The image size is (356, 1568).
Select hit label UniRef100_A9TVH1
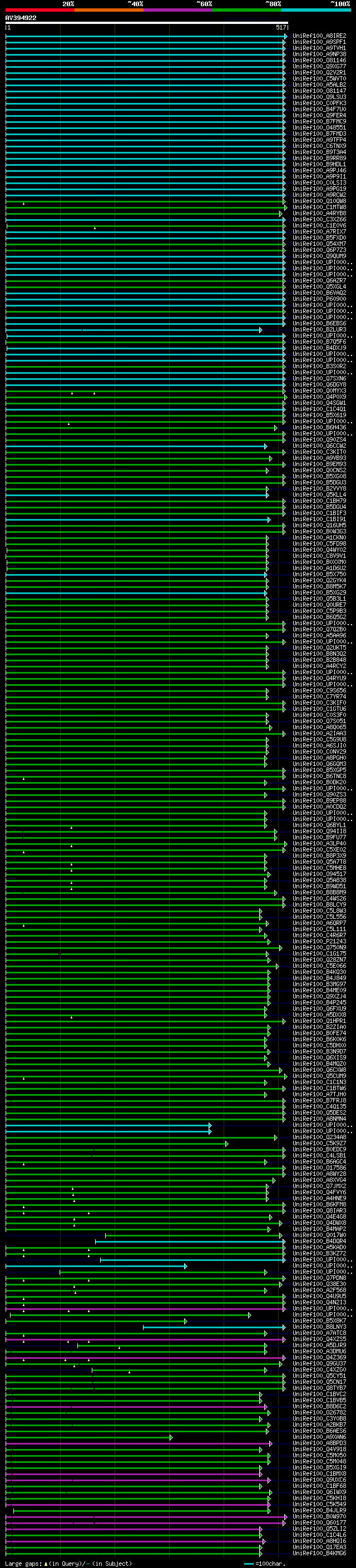tap(319, 48)
